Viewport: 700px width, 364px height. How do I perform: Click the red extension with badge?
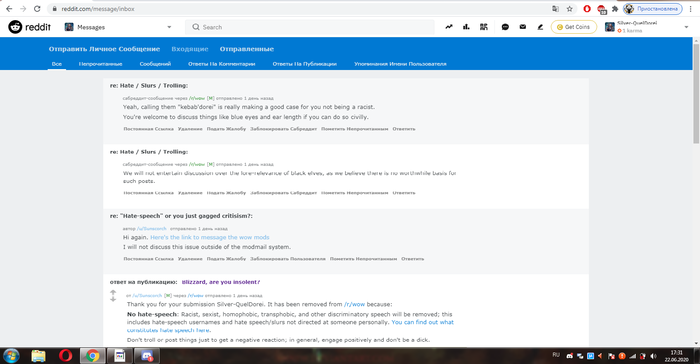coord(601,9)
